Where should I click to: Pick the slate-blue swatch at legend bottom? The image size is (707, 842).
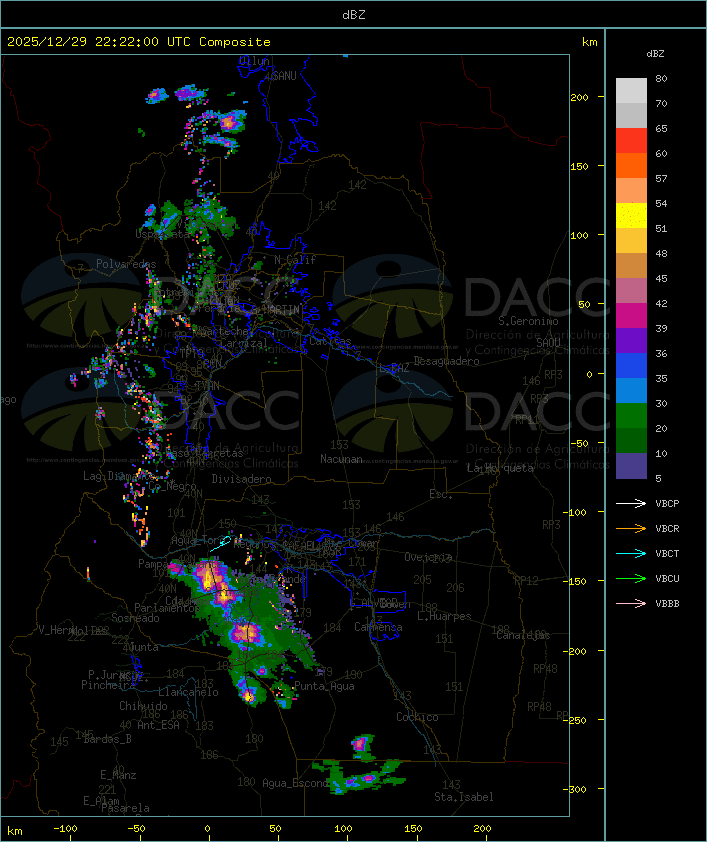click(x=631, y=466)
